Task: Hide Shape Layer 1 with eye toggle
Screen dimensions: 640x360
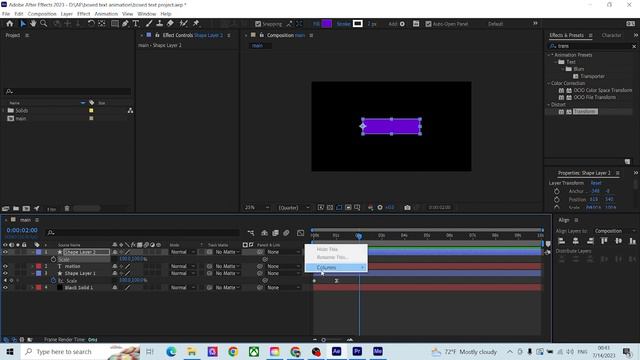Action: [5, 273]
